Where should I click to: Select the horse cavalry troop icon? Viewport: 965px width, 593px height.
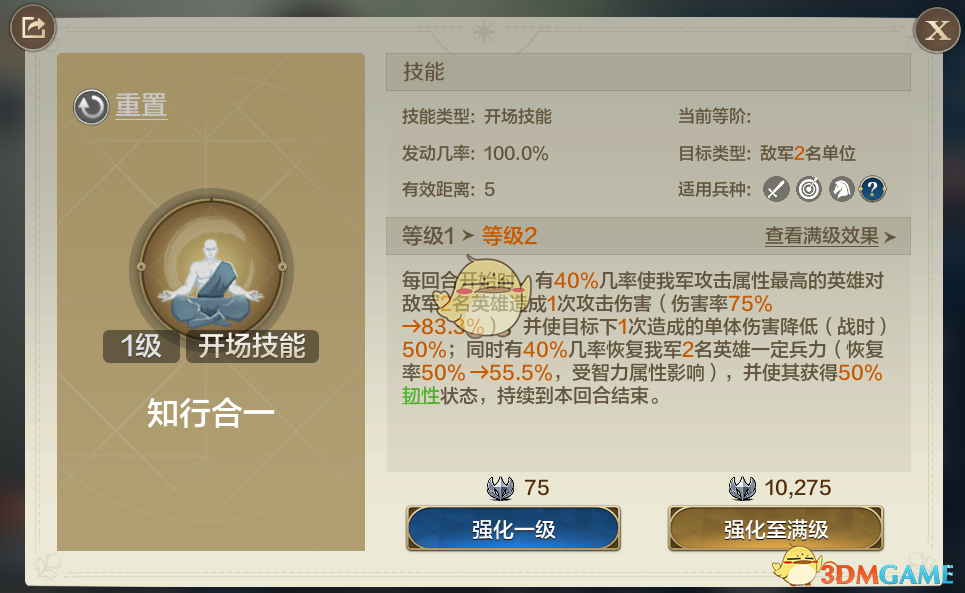click(x=841, y=189)
